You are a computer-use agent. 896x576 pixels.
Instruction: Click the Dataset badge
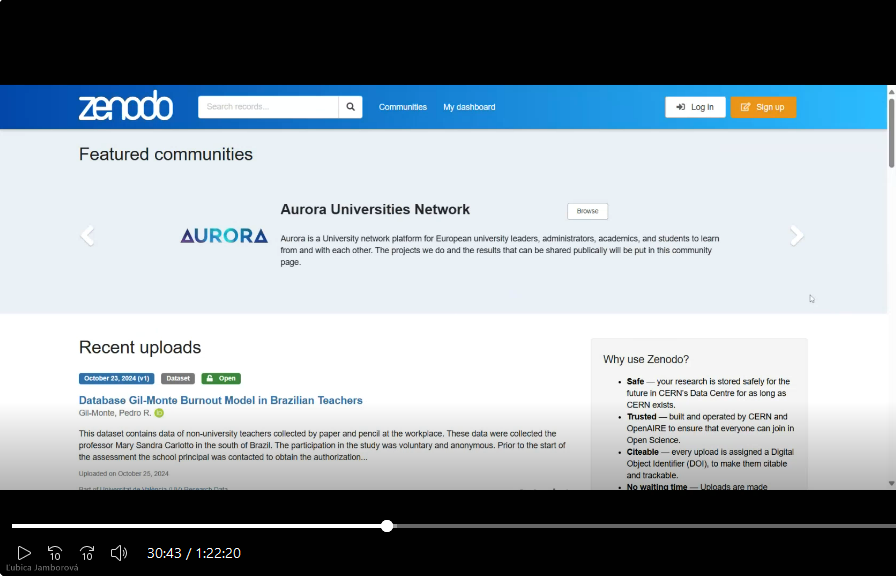(x=178, y=378)
